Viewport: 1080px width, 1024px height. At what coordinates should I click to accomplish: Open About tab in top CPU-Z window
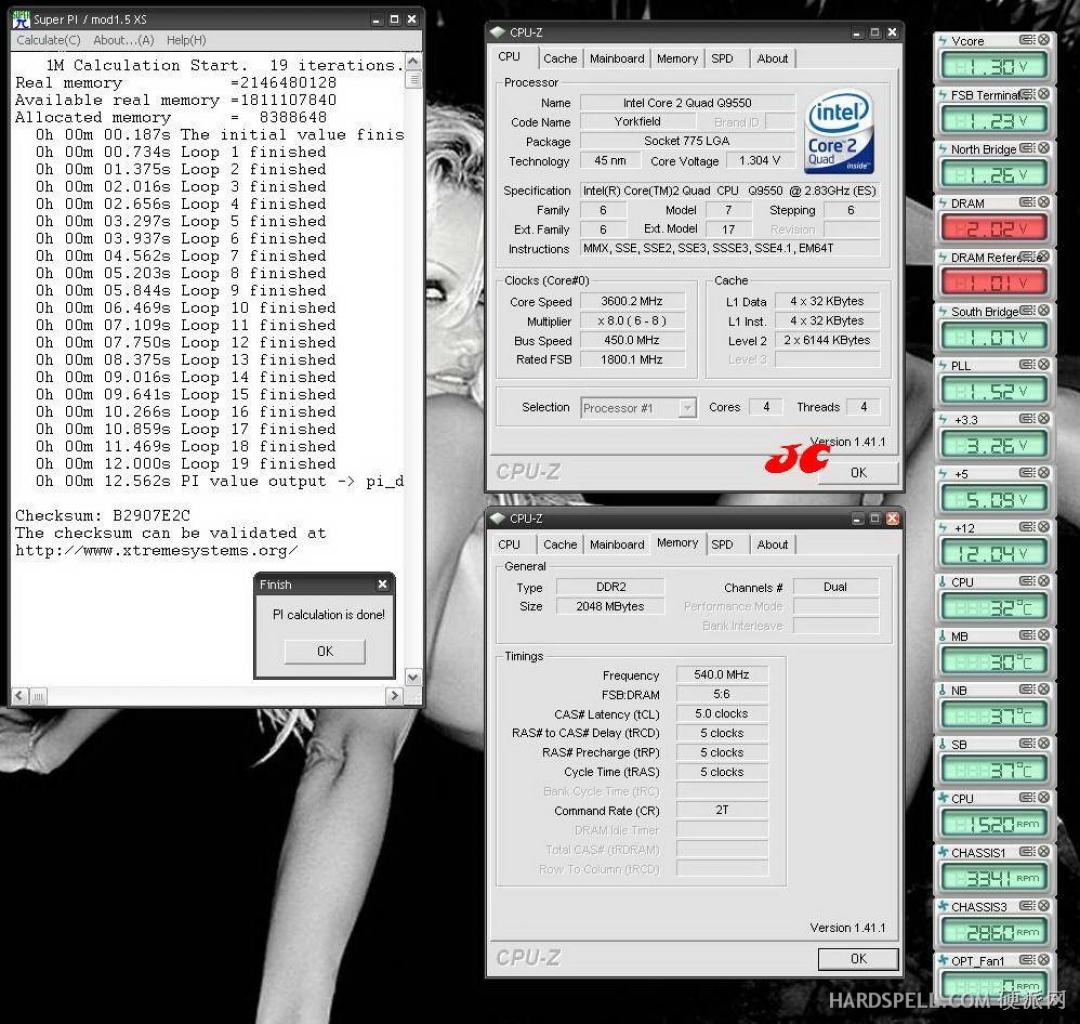[x=772, y=59]
